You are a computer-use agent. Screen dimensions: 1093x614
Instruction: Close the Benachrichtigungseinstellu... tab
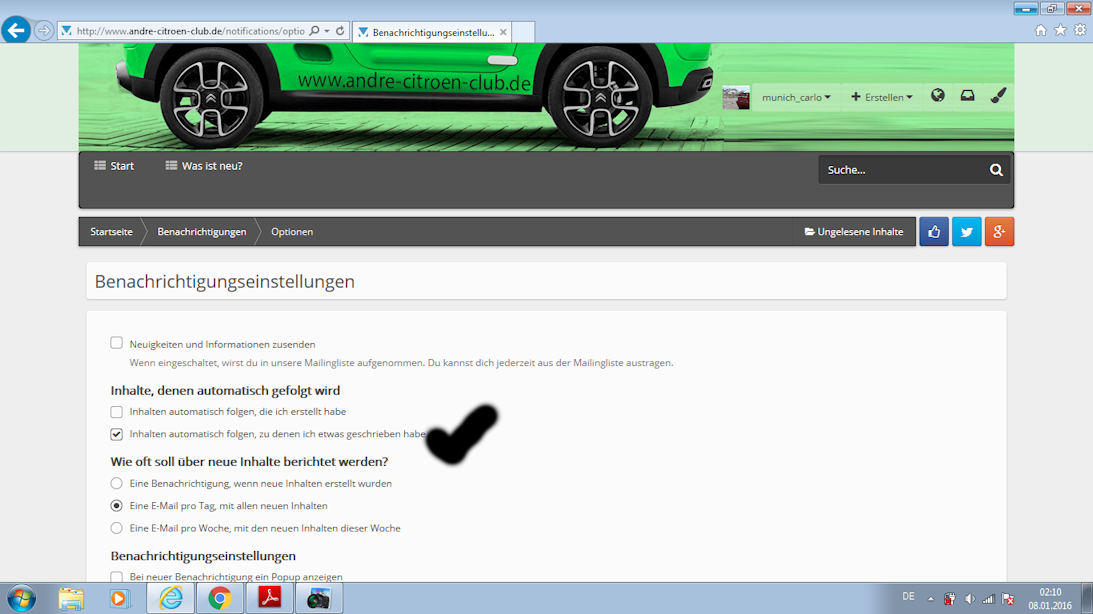coord(503,32)
